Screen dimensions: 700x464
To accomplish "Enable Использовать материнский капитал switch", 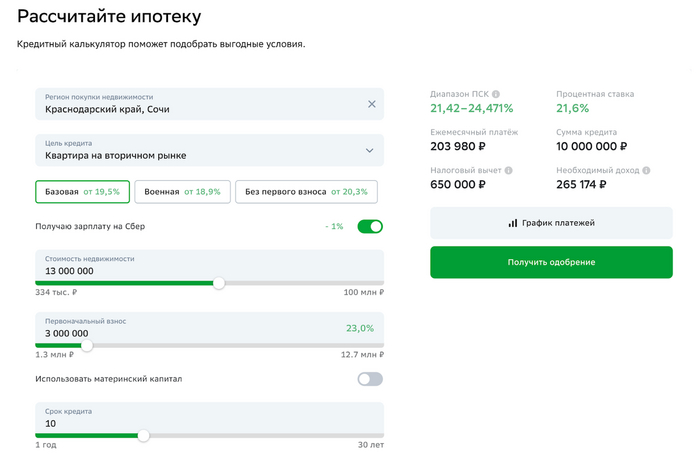I will click(x=370, y=379).
